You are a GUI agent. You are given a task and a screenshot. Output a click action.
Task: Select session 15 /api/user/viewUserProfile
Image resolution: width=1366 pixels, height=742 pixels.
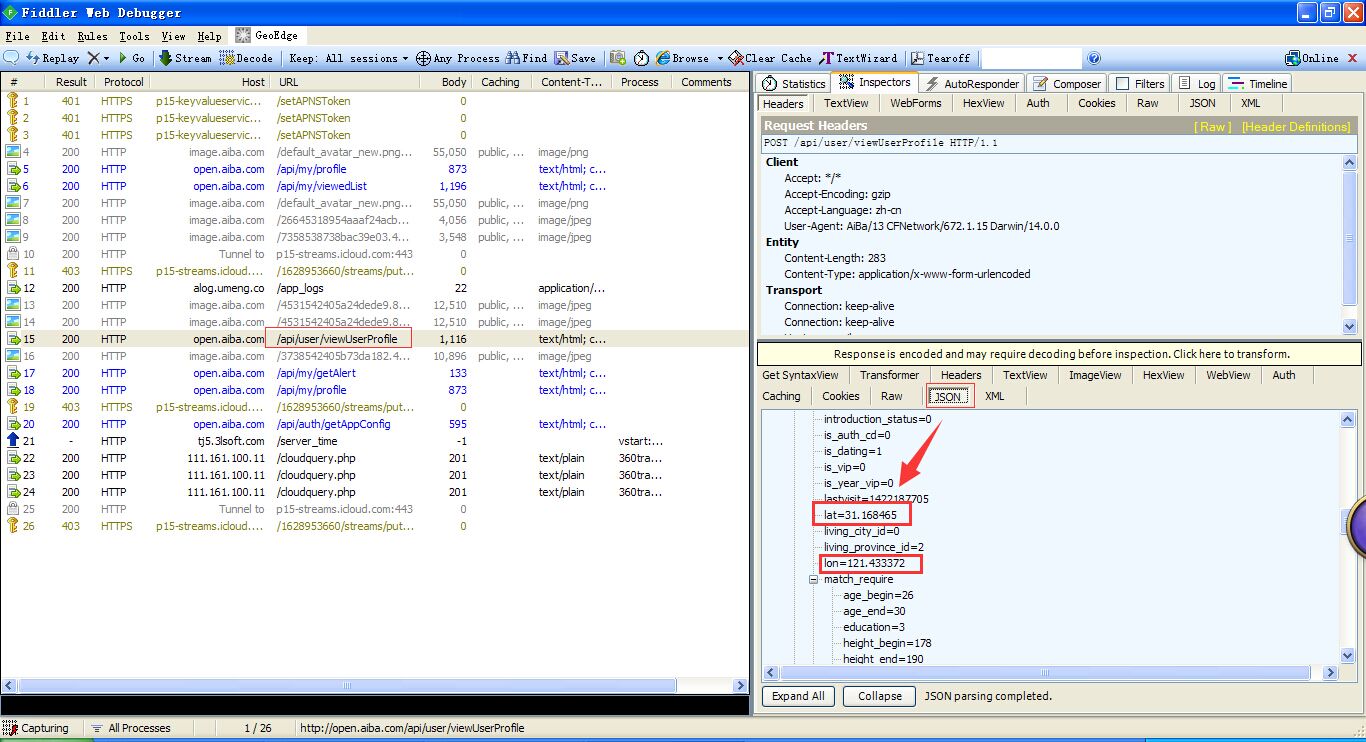[x=374, y=339]
